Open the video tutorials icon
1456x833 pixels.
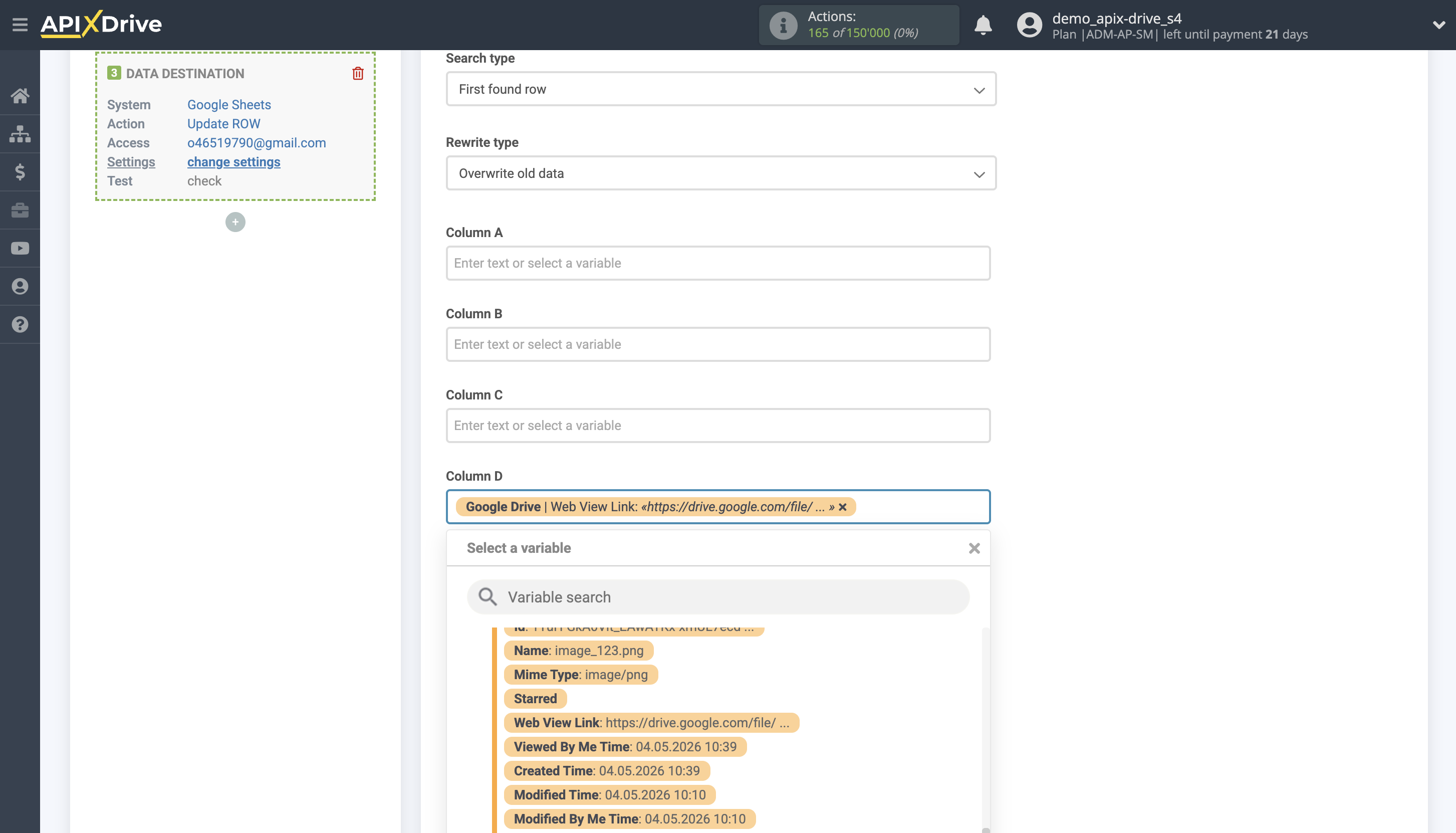coord(20,248)
